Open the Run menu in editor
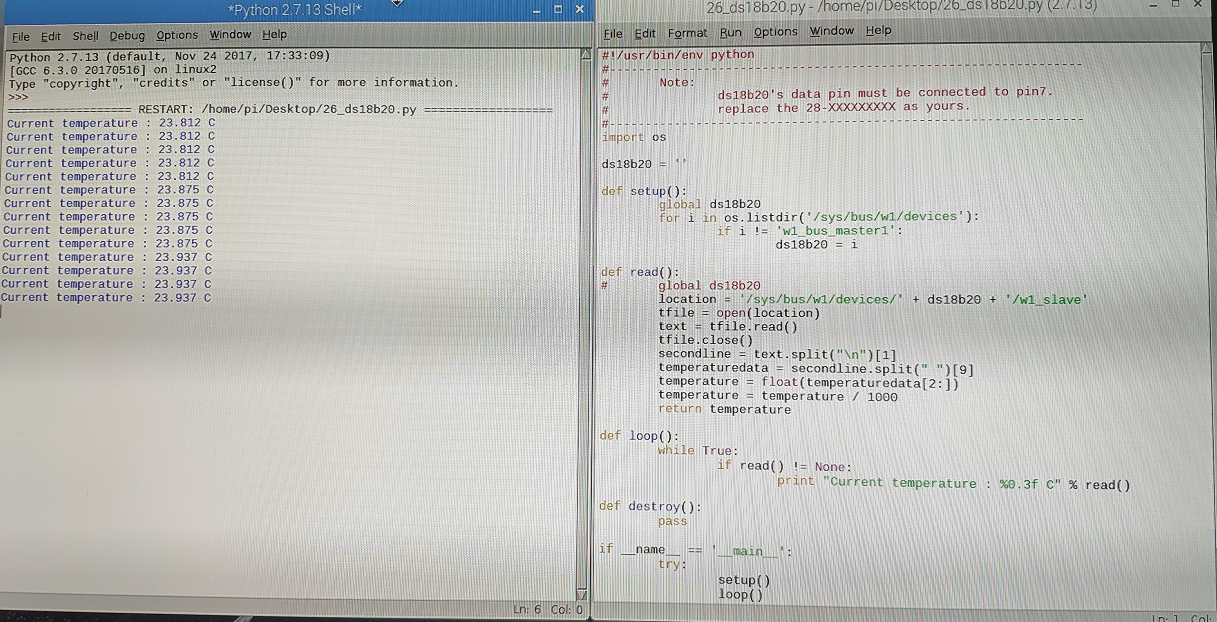 point(731,32)
